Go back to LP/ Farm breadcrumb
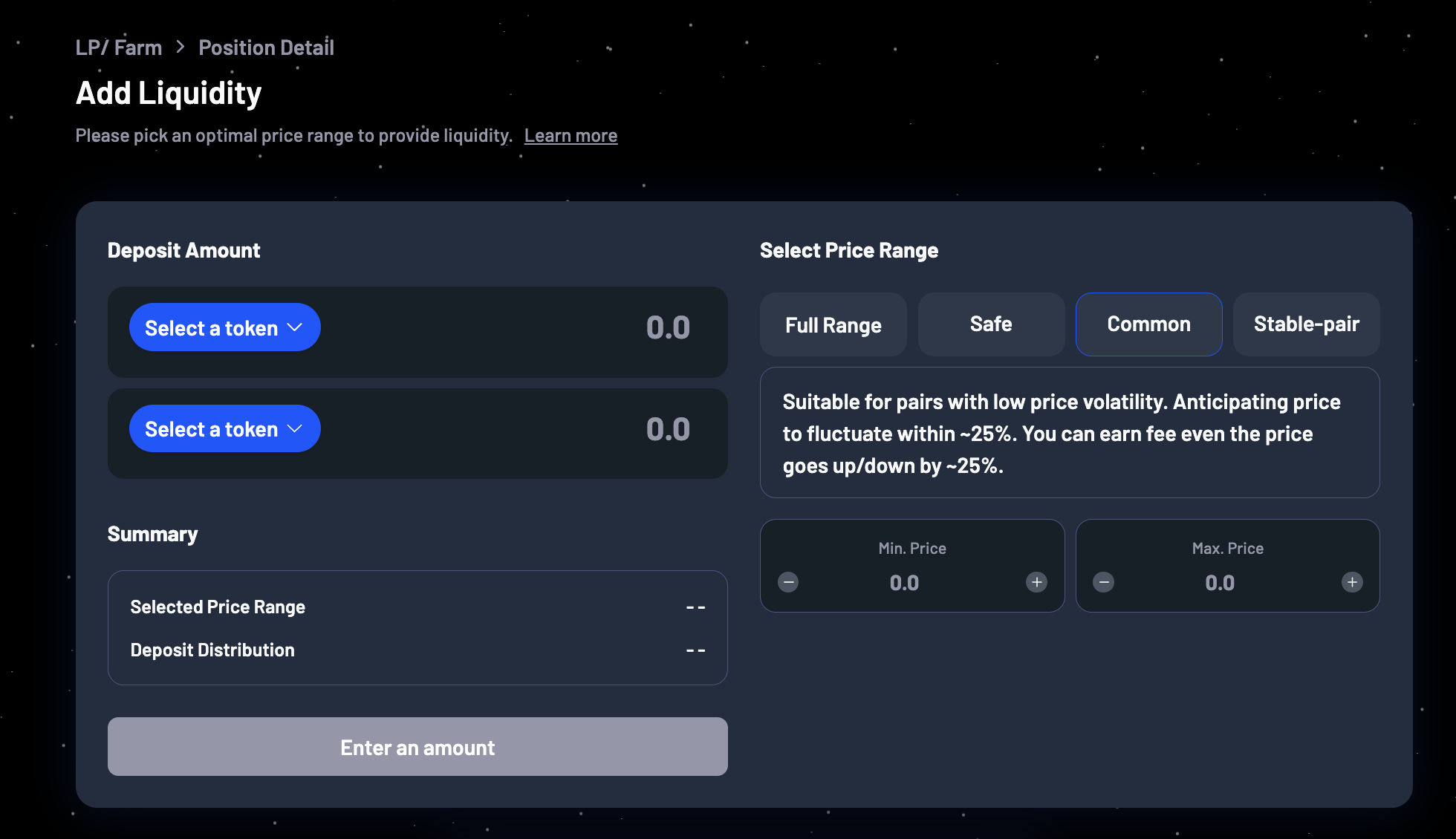 (119, 48)
